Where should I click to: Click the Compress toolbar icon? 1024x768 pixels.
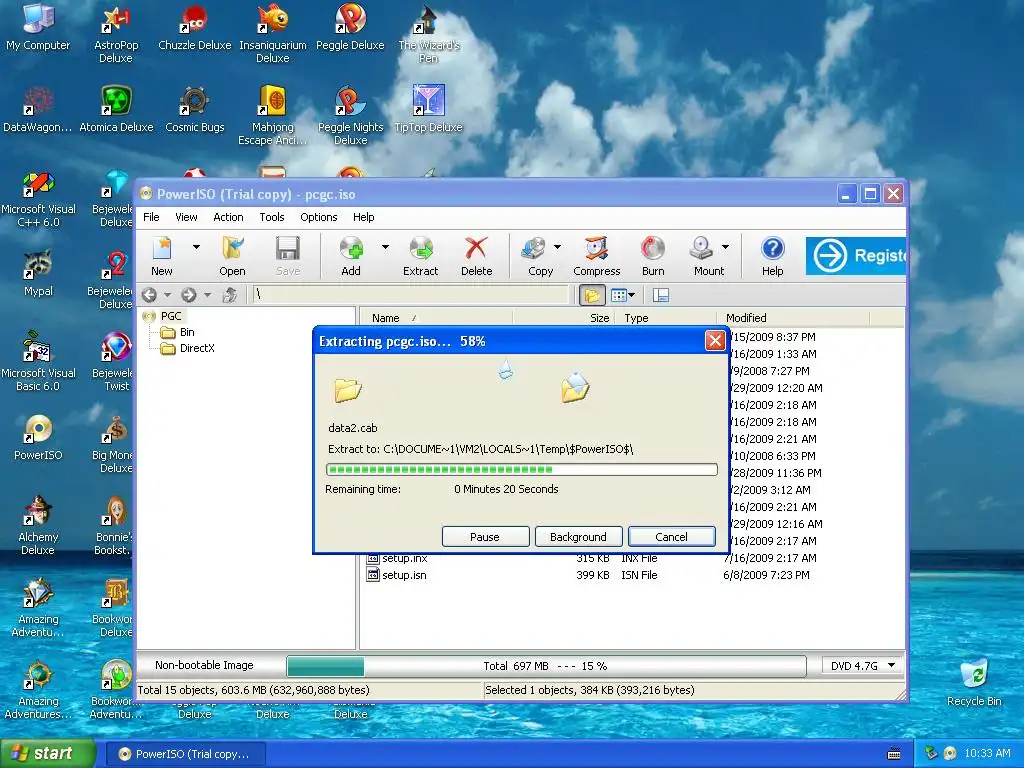coord(596,256)
